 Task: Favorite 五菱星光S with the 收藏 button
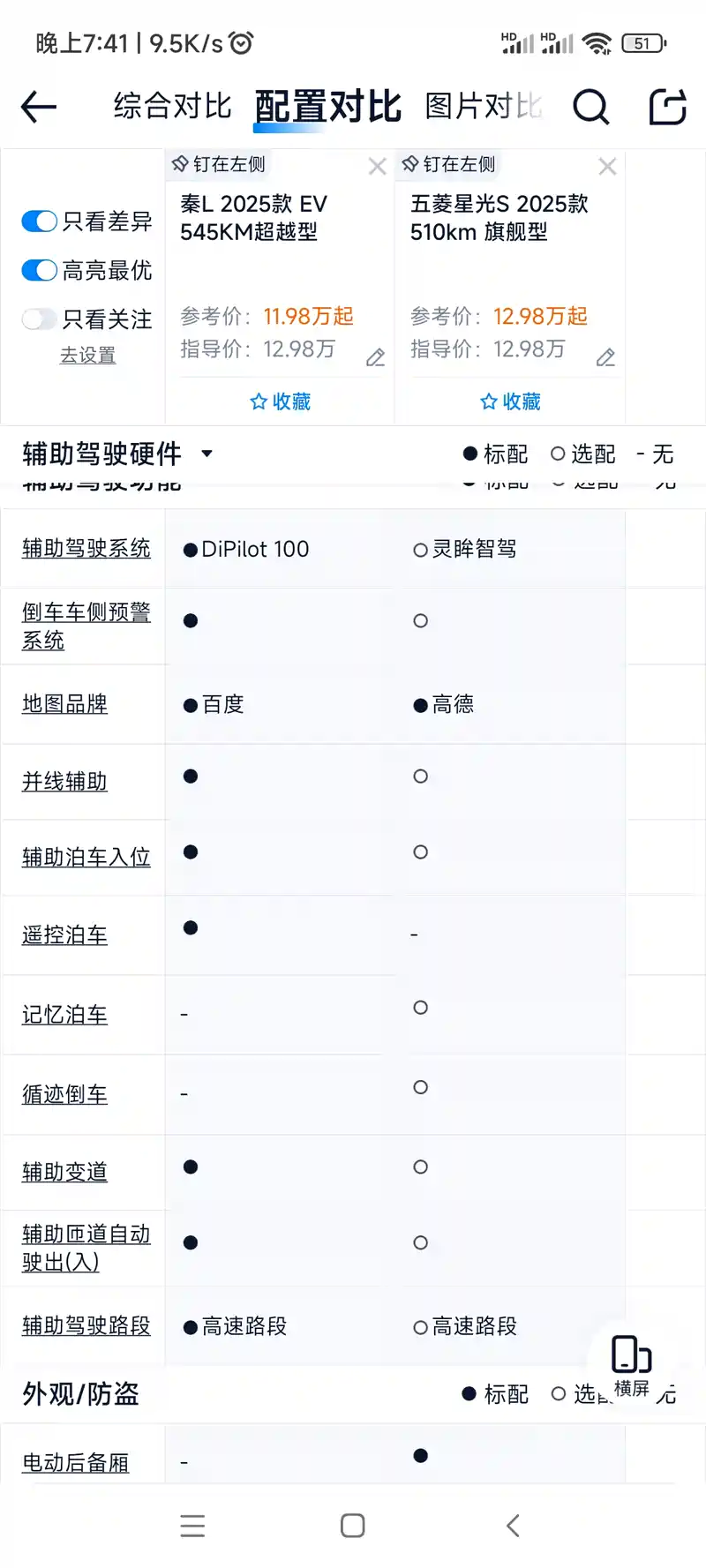(x=510, y=401)
